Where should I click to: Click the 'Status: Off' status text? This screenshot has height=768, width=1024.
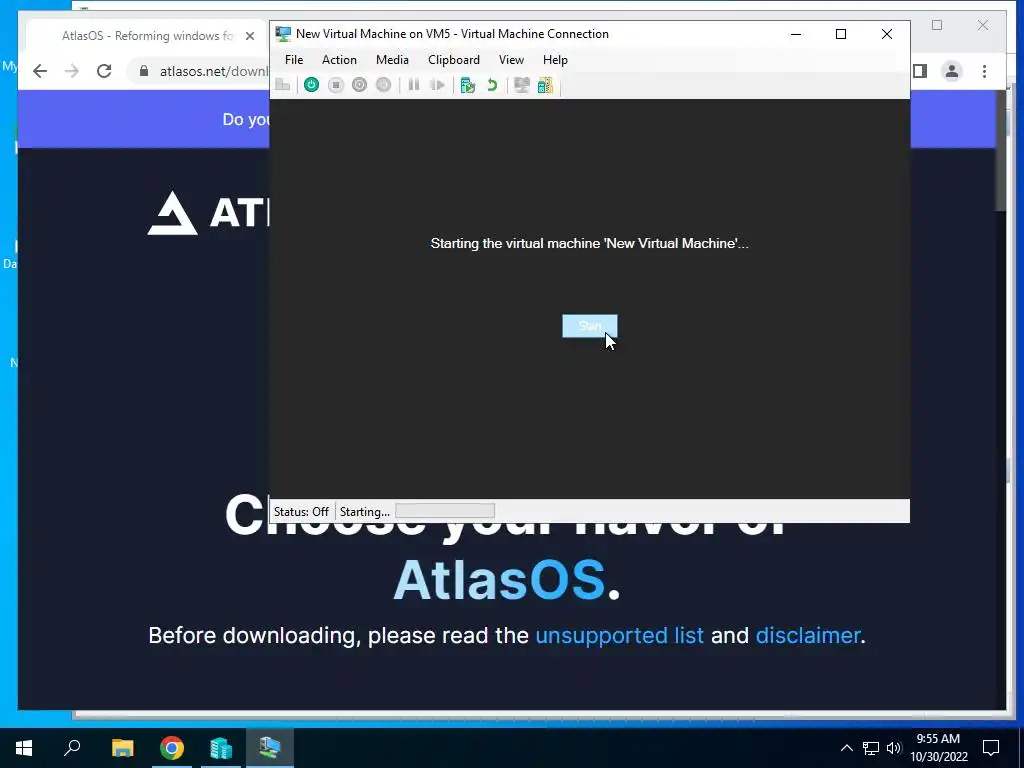tap(301, 511)
